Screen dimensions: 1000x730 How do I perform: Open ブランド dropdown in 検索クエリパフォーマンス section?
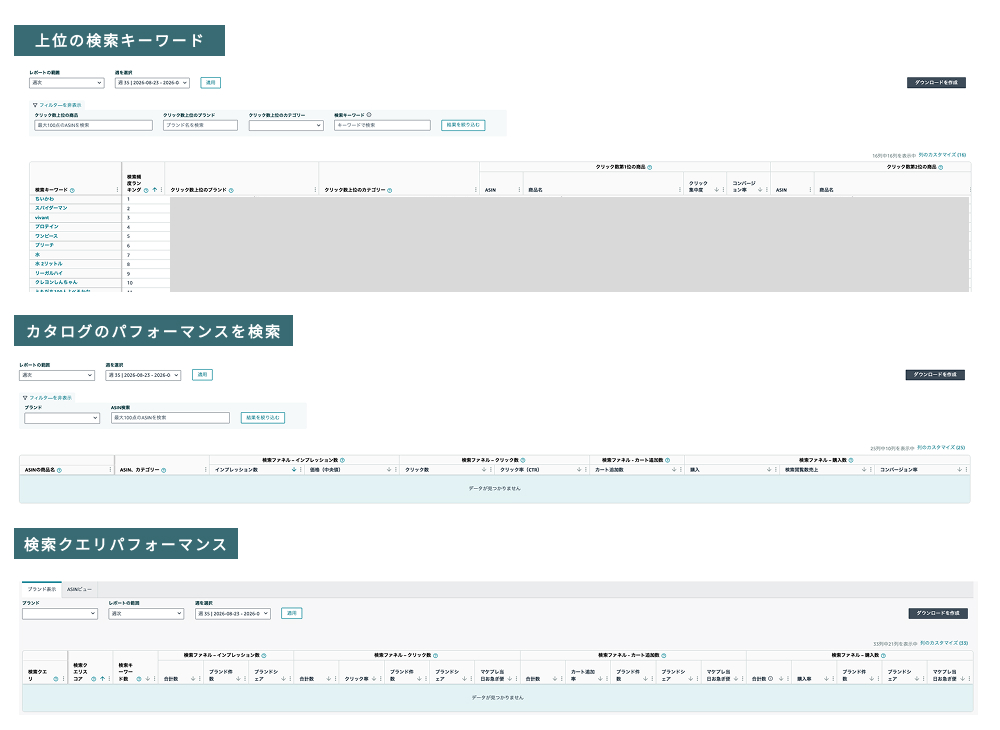pyautogui.click(x=60, y=614)
